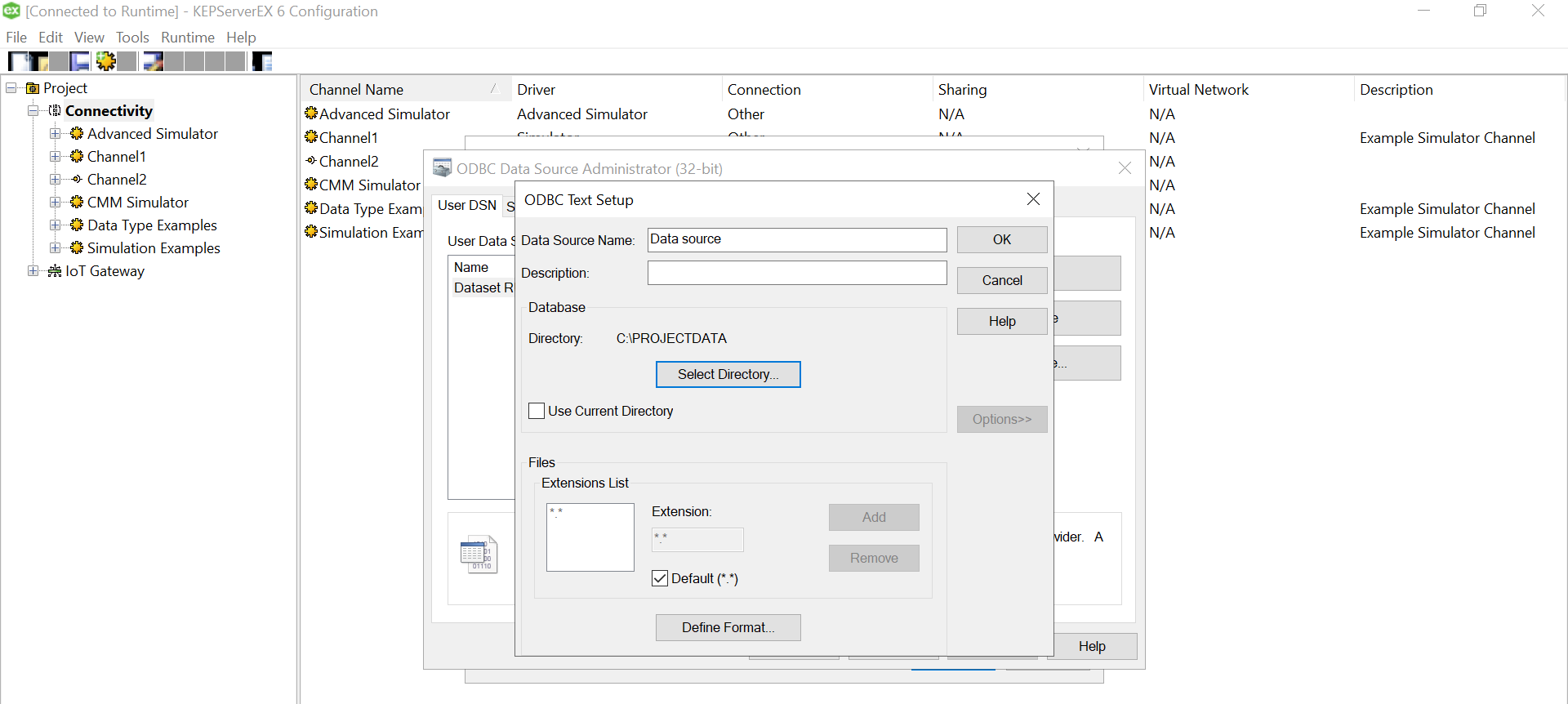Click the IoT Gateway icon in tree
The height and width of the screenshot is (704, 1568).
point(55,271)
